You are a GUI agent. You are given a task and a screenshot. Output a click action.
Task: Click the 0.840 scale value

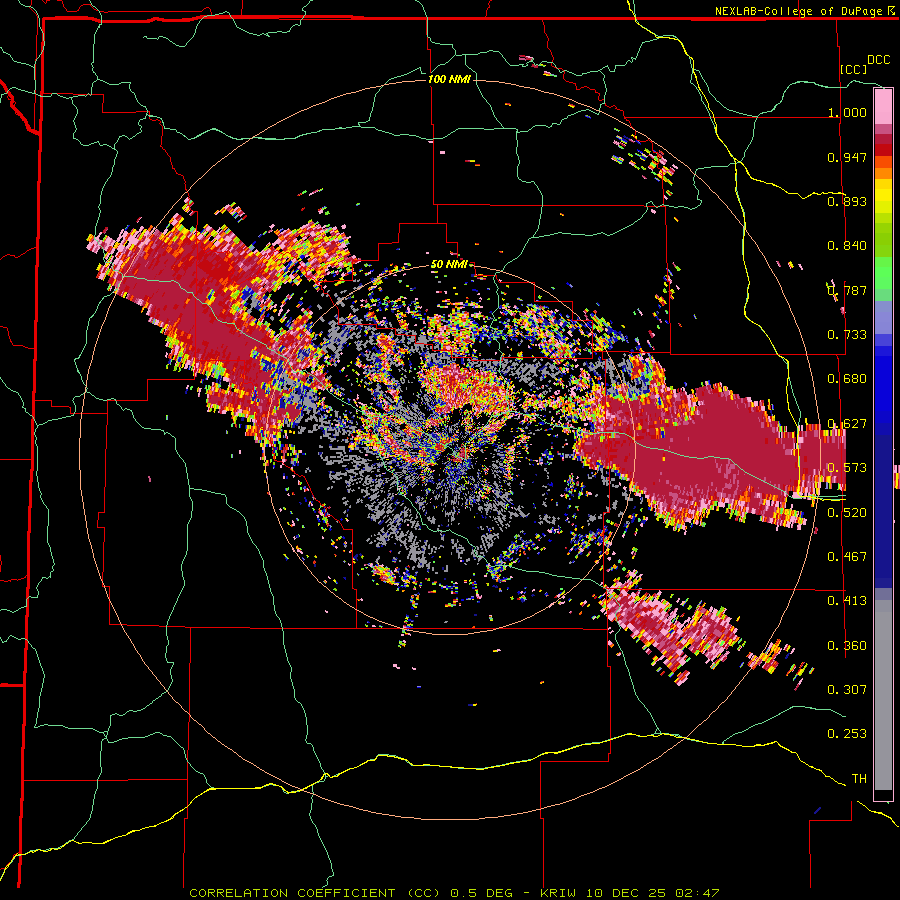pyautogui.click(x=847, y=246)
